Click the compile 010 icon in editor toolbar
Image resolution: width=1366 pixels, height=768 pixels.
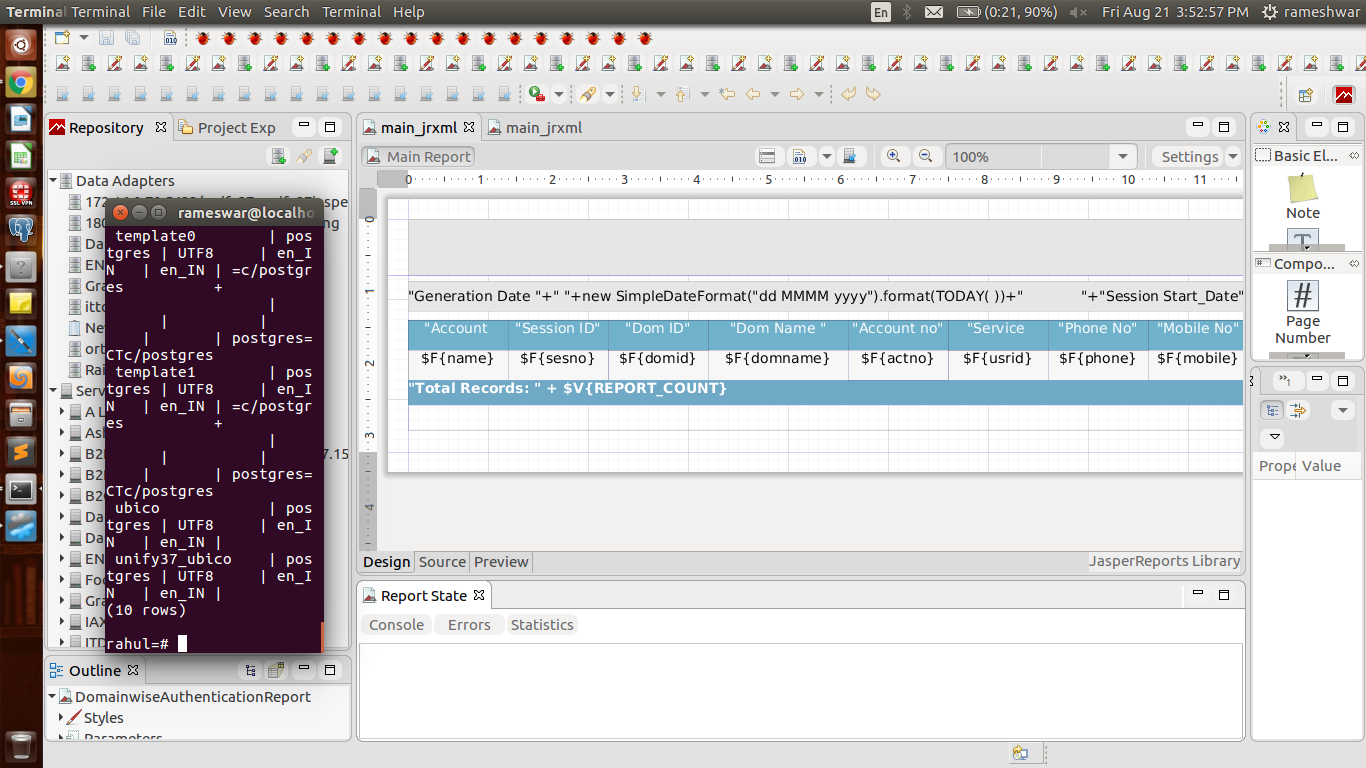[799, 157]
